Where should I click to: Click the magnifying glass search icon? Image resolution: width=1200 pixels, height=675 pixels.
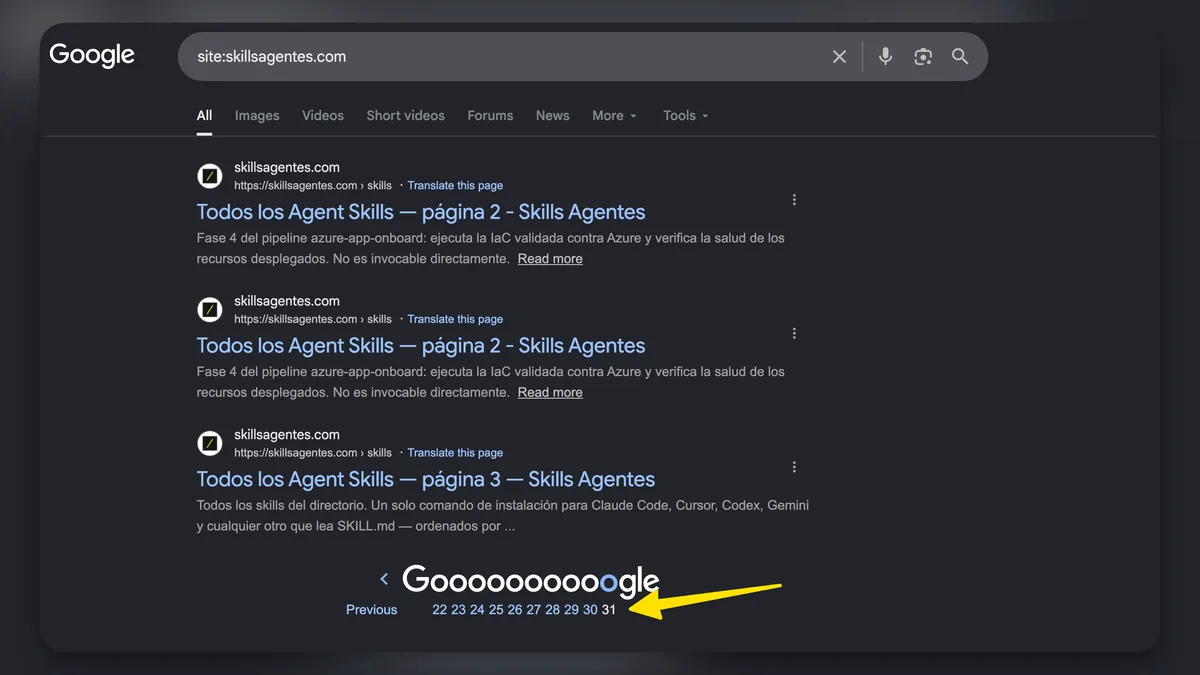[x=960, y=57]
